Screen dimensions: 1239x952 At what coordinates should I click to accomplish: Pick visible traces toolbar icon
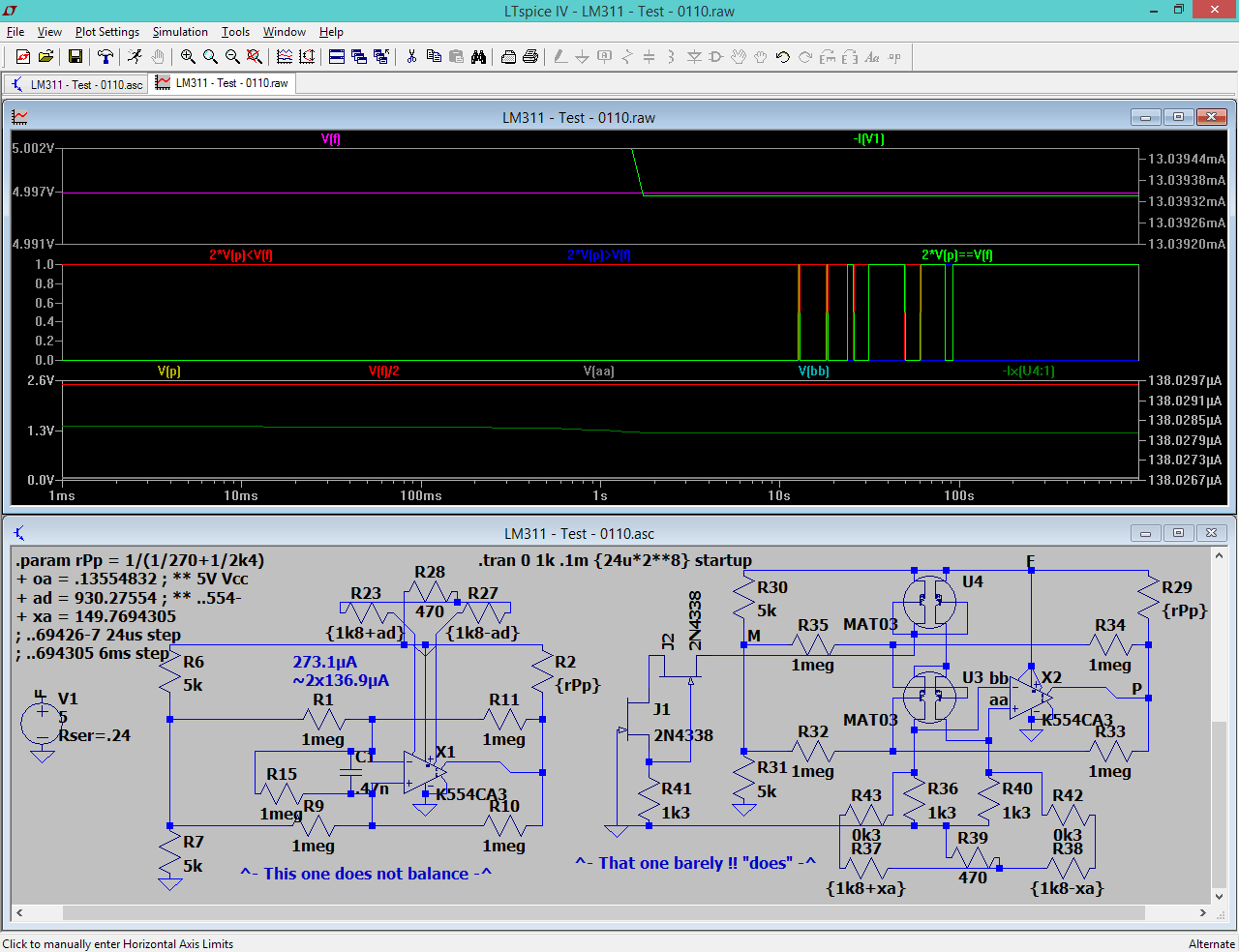285,57
